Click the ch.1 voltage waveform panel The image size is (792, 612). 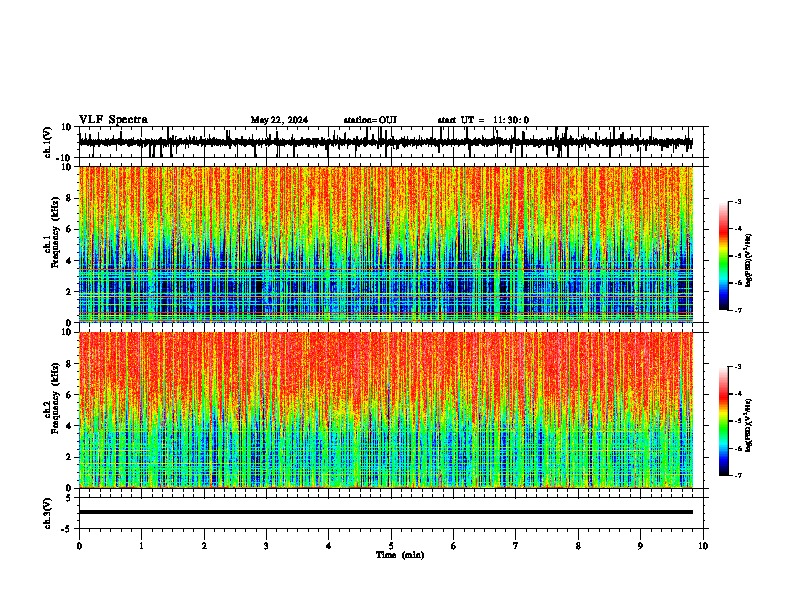pos(393,142)
